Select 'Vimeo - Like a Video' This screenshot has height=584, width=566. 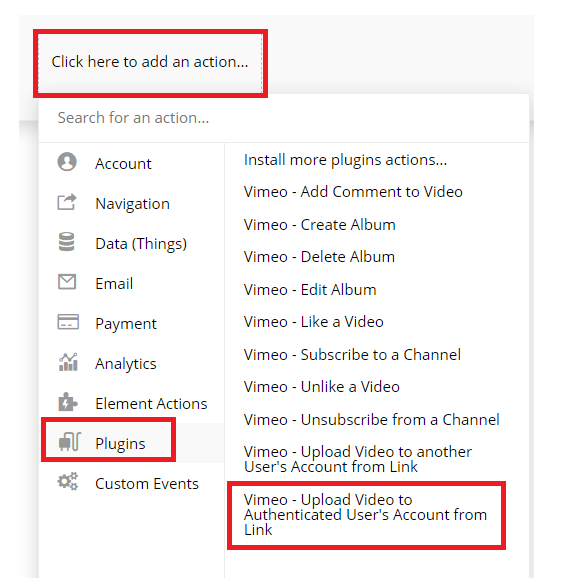pos(314,322)
